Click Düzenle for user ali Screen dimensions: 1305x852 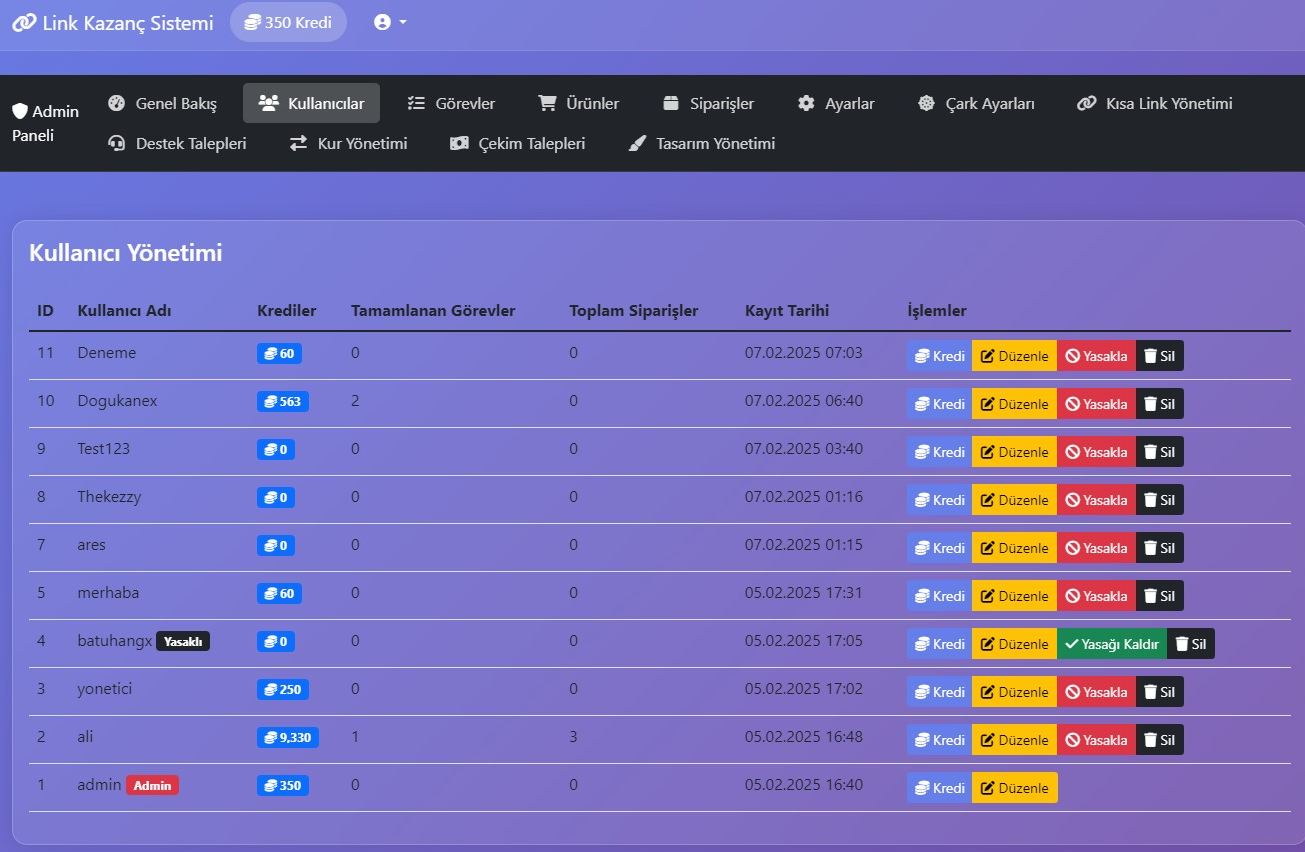(1014, 740)
